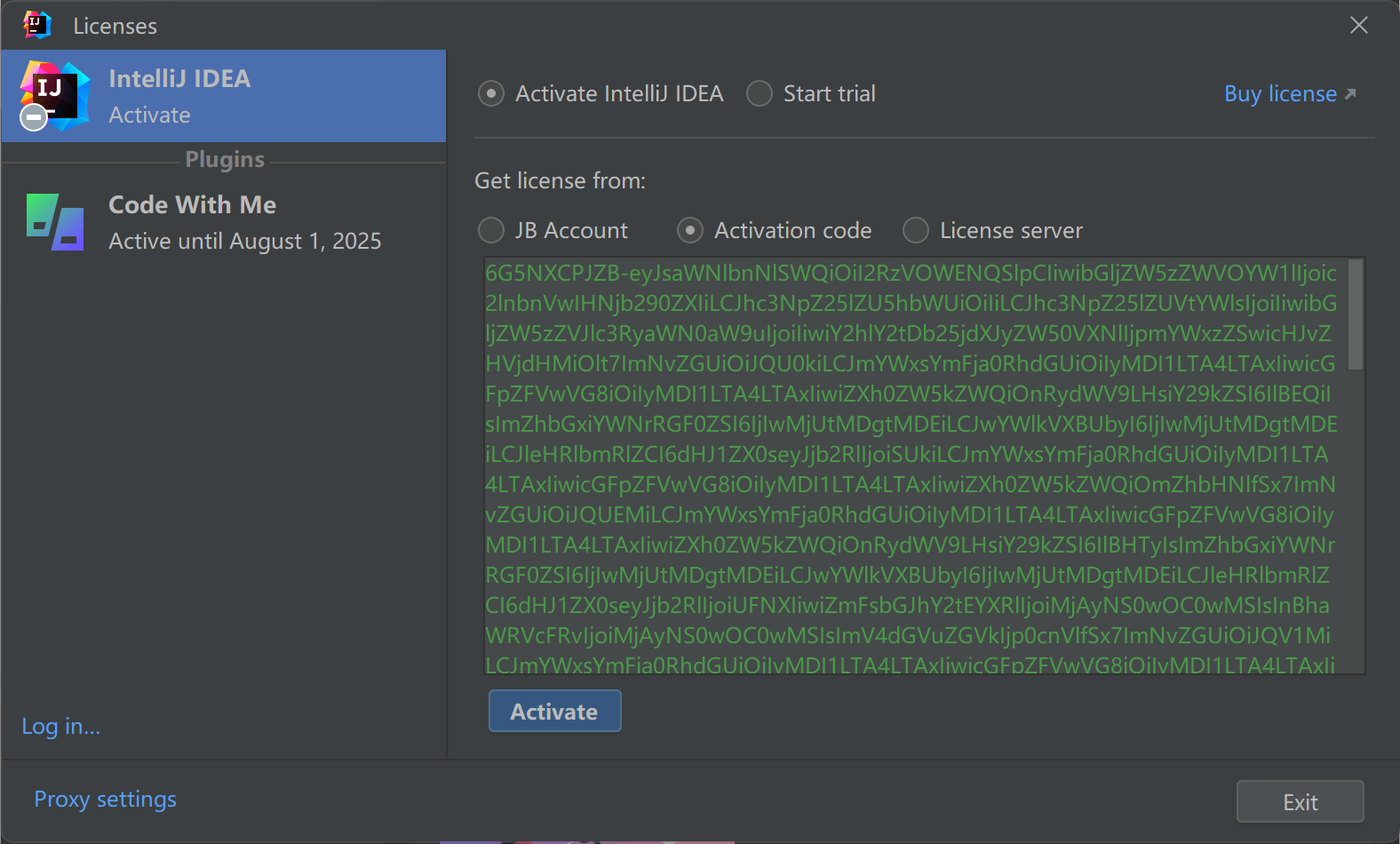Select the Code With Me plugin entry

[224, 222]
